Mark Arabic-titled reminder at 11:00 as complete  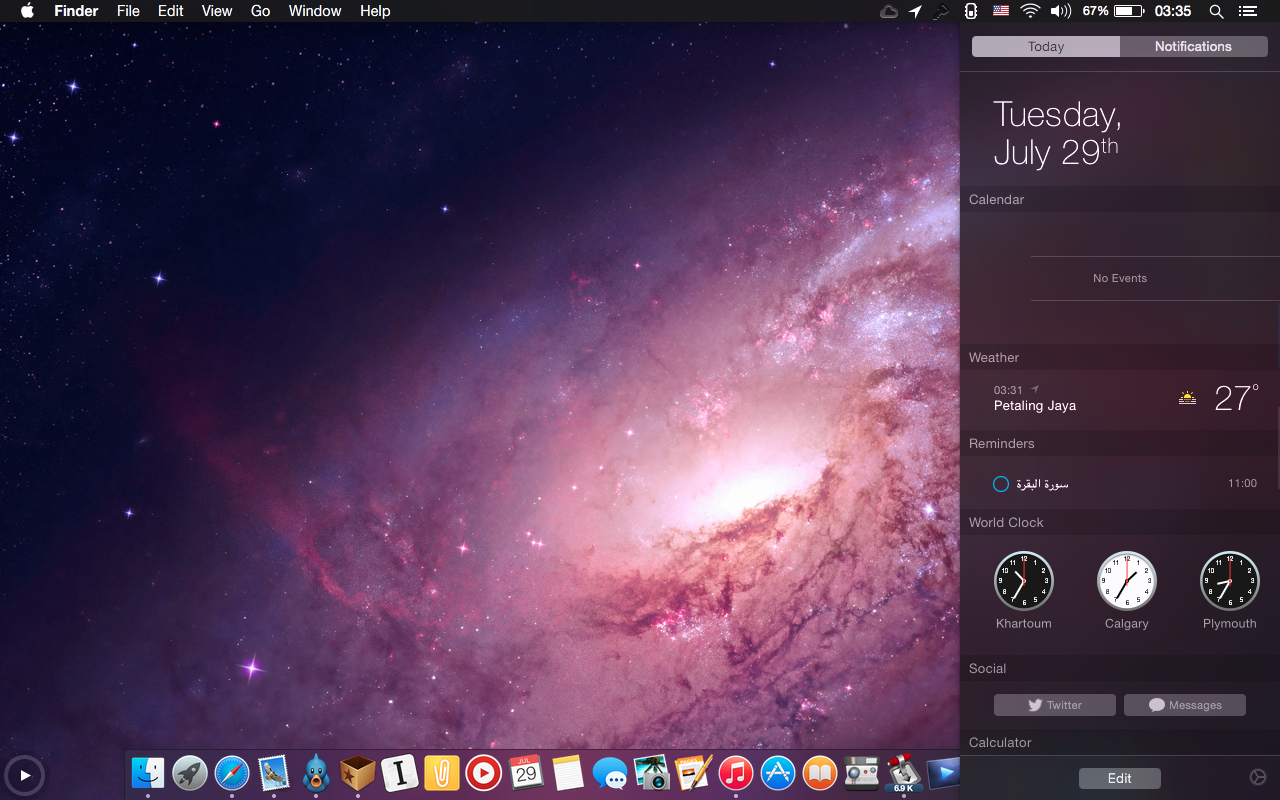tap(1000, 484)
